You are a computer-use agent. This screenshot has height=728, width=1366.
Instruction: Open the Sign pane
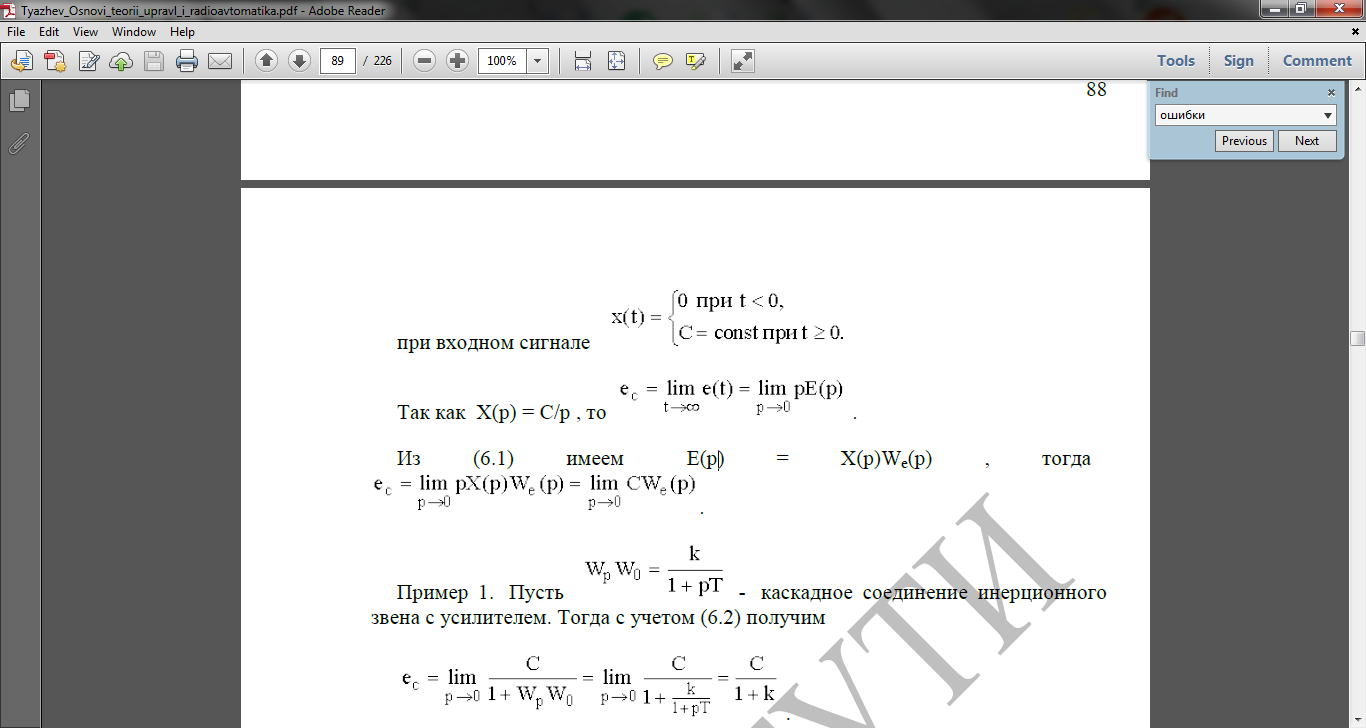(x=1238, y=61)
